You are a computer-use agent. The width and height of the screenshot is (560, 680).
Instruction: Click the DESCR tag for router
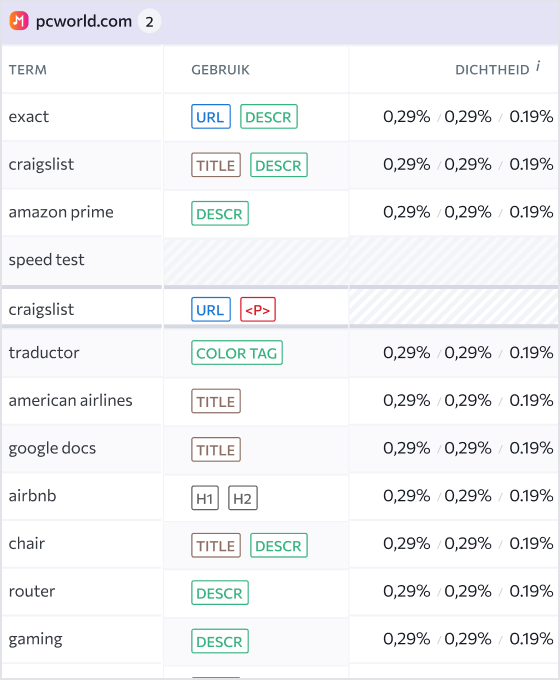[220, 593]
